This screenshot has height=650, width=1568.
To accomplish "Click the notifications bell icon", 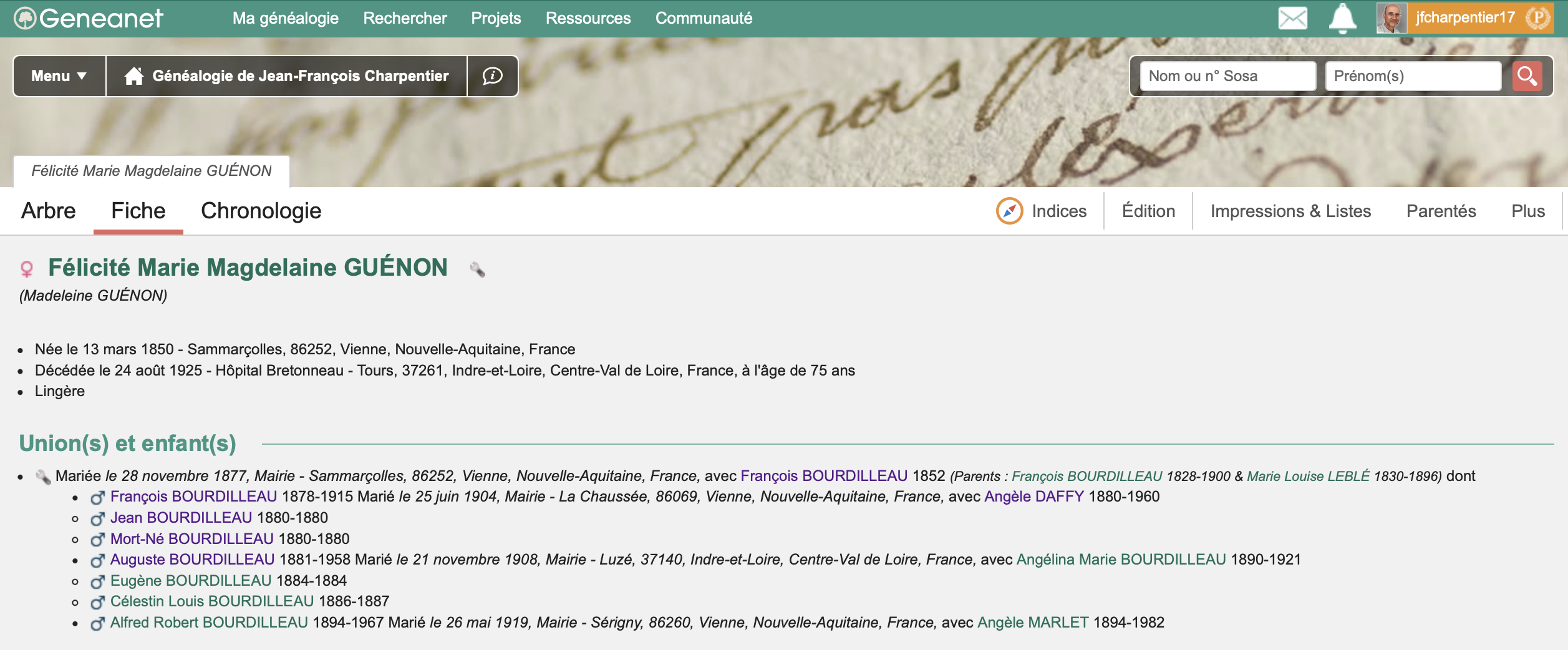I will 1342,18.
